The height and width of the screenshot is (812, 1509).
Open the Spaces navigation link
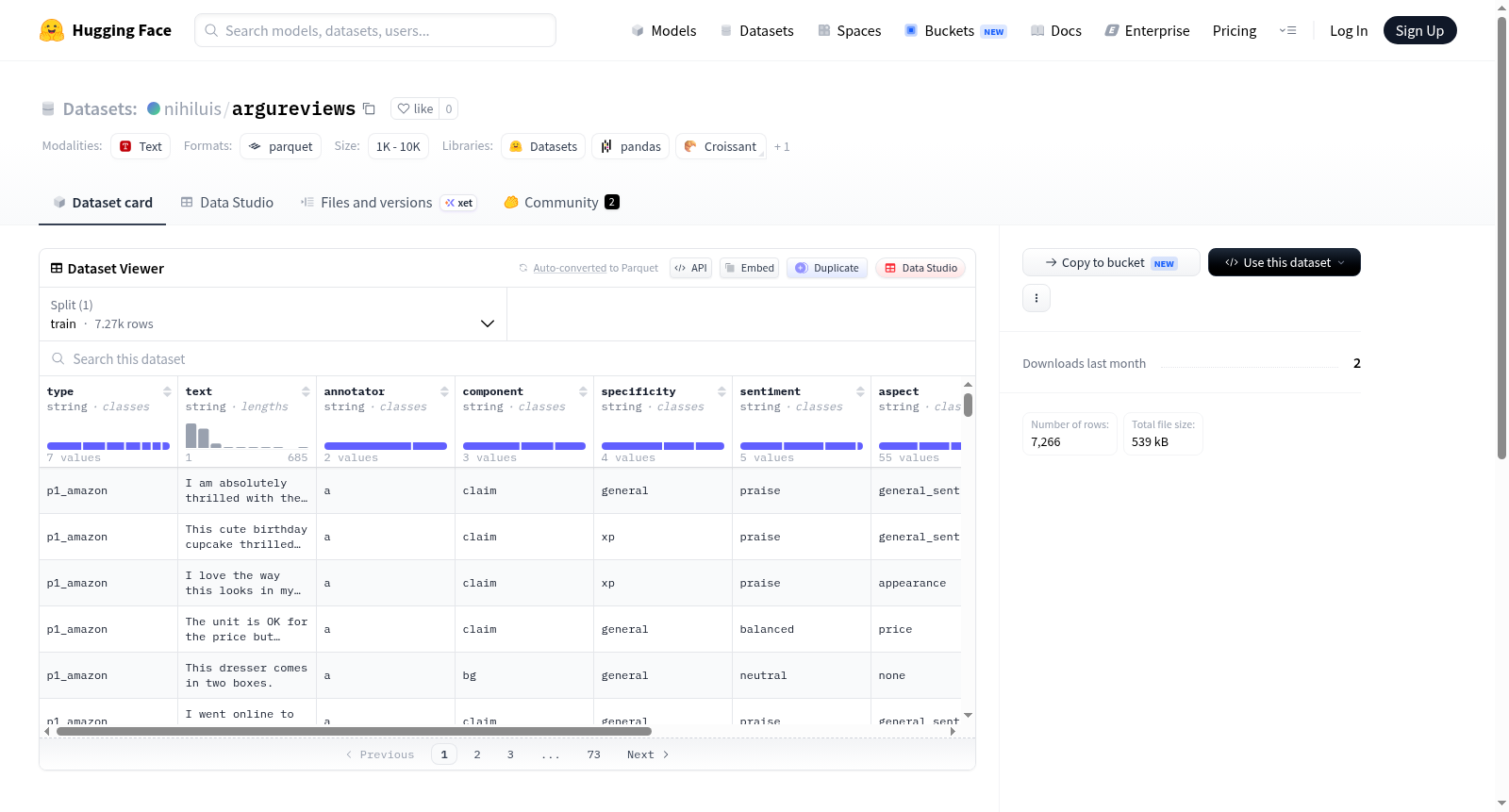850,30
